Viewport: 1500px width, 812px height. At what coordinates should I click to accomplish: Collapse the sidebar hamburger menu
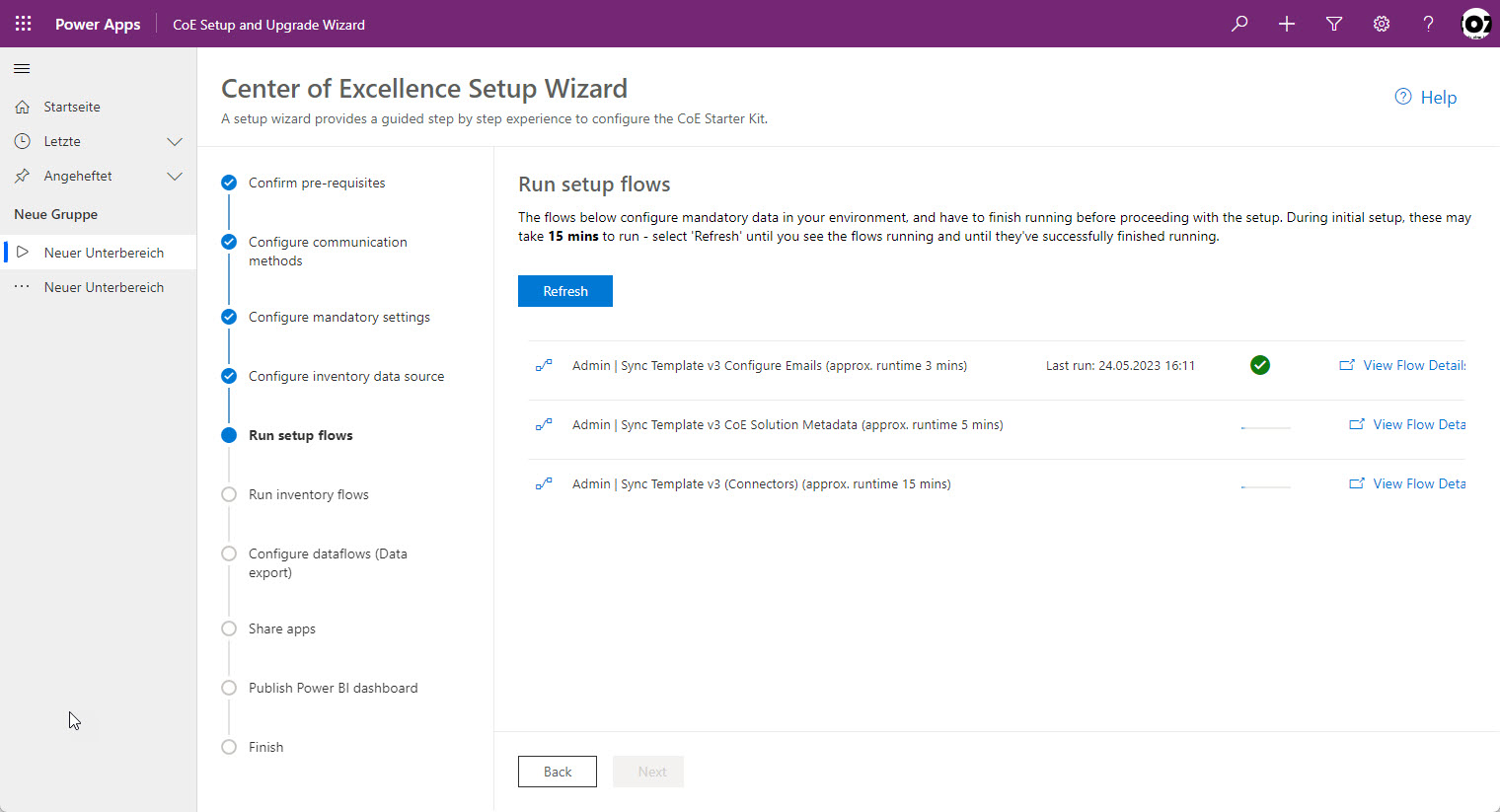coord(22,68)
